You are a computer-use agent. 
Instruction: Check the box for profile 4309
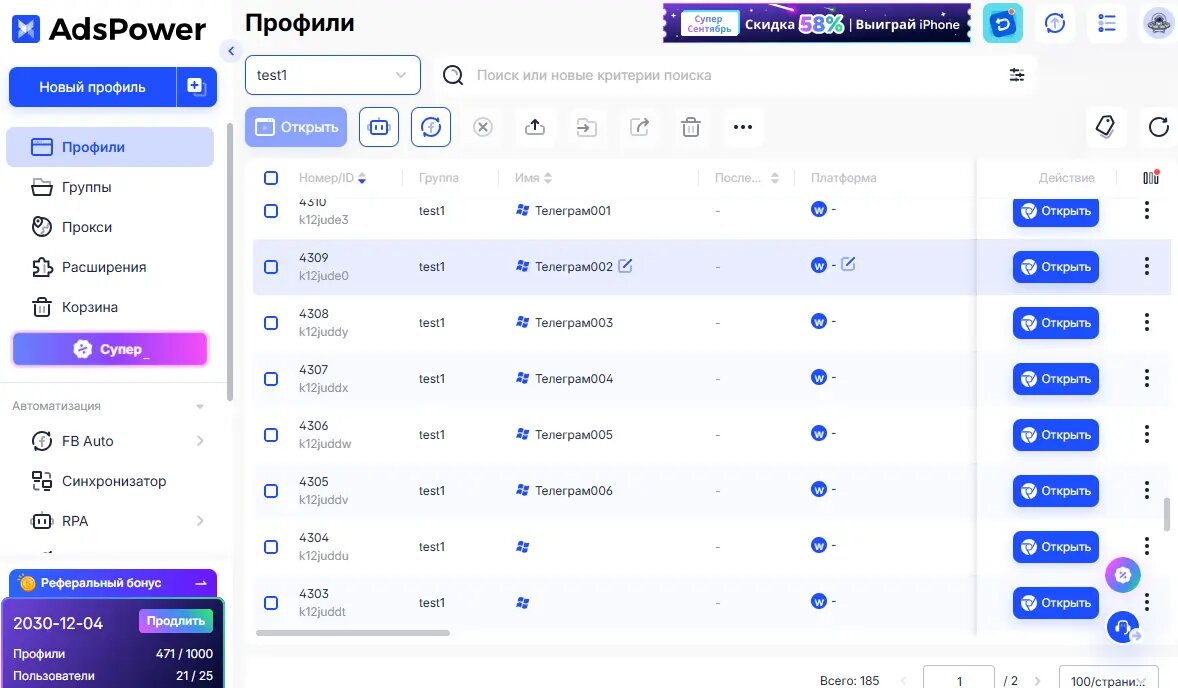tap(271, 267)
